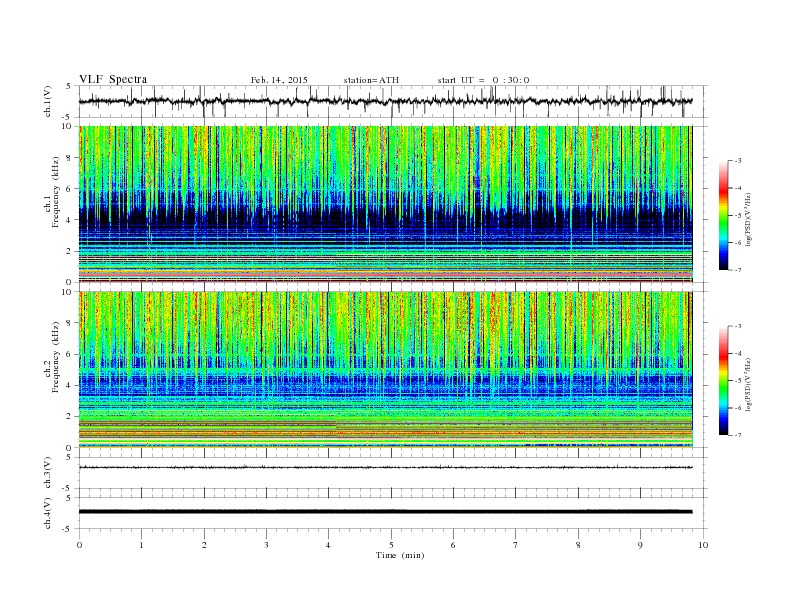Click the ch.1 voltage waveform trace

pos(385,101)
